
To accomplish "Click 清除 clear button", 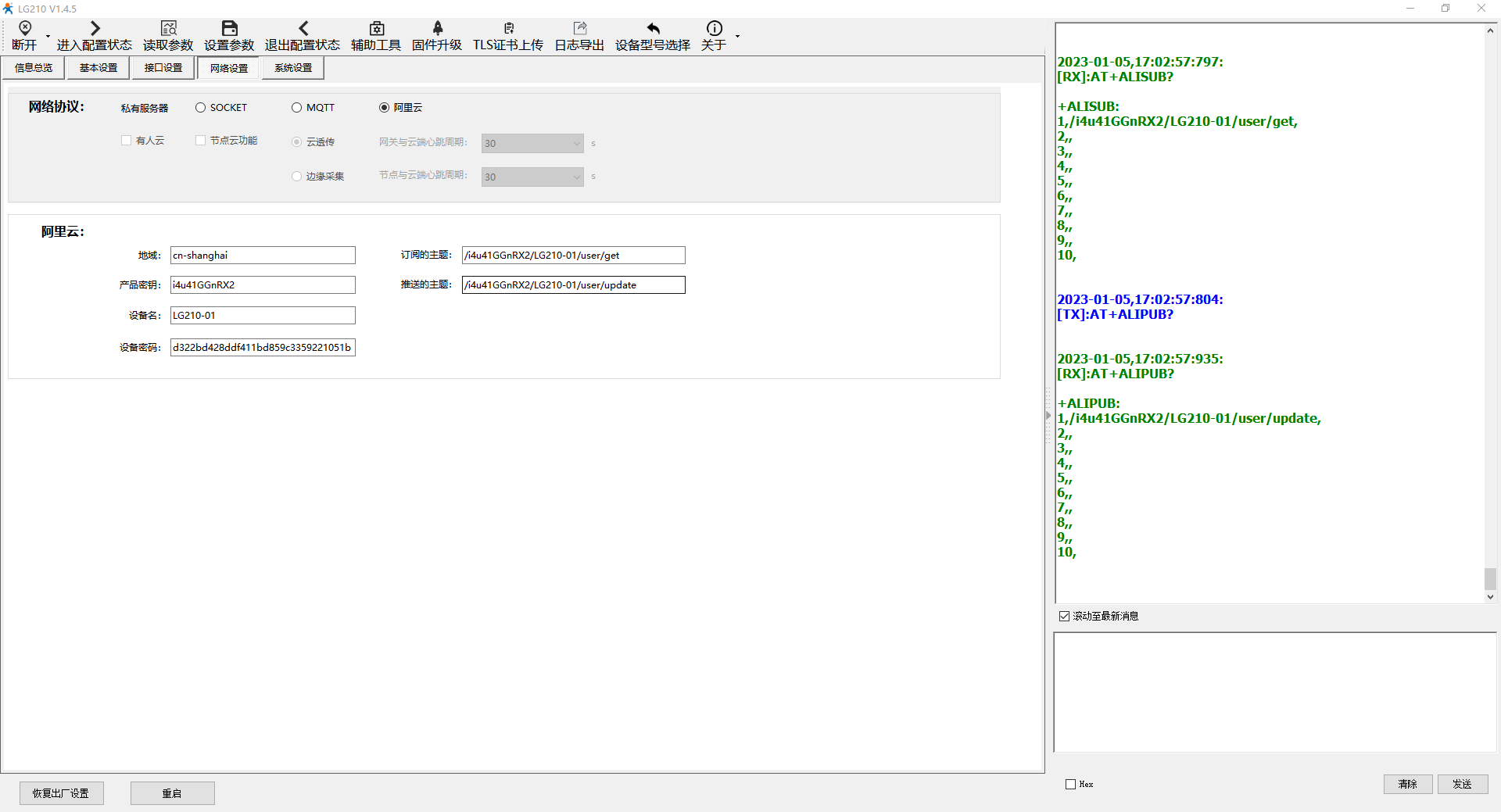I will tap(1408, 784).
